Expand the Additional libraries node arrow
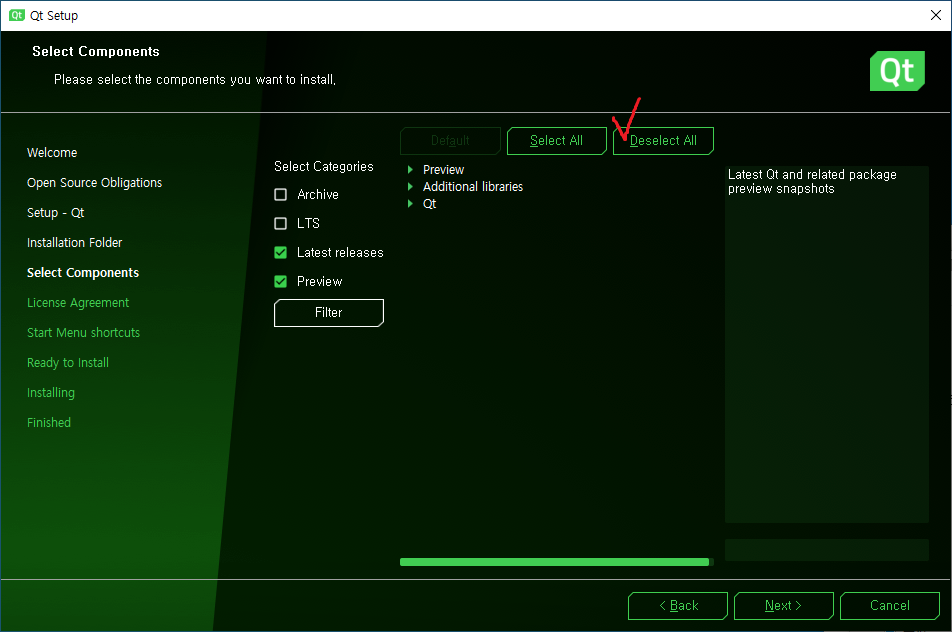 point(410,187)
